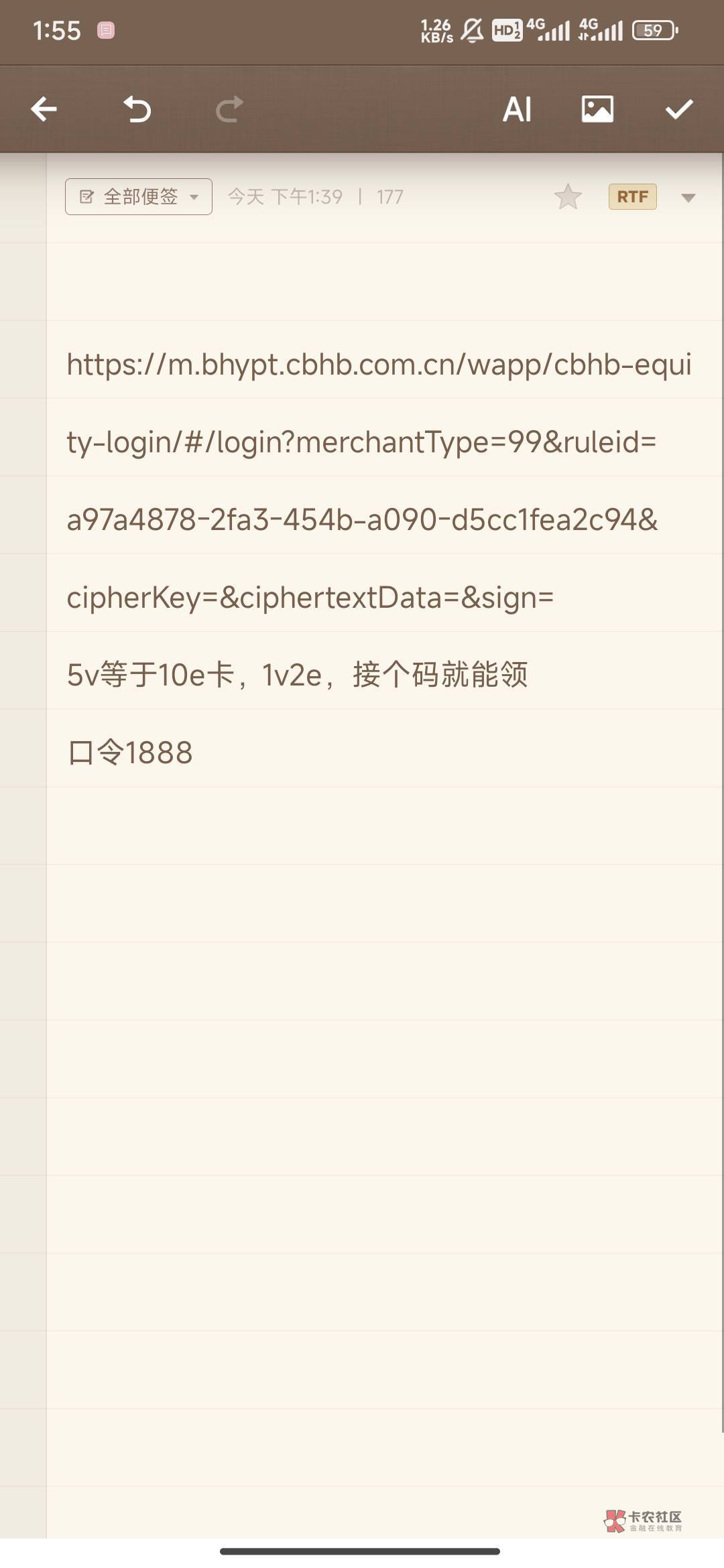The width and height of the screenshot is (724, 1568).
Task: Tap the pink notification icon beside clock
Action: click(x=106, y=31)
